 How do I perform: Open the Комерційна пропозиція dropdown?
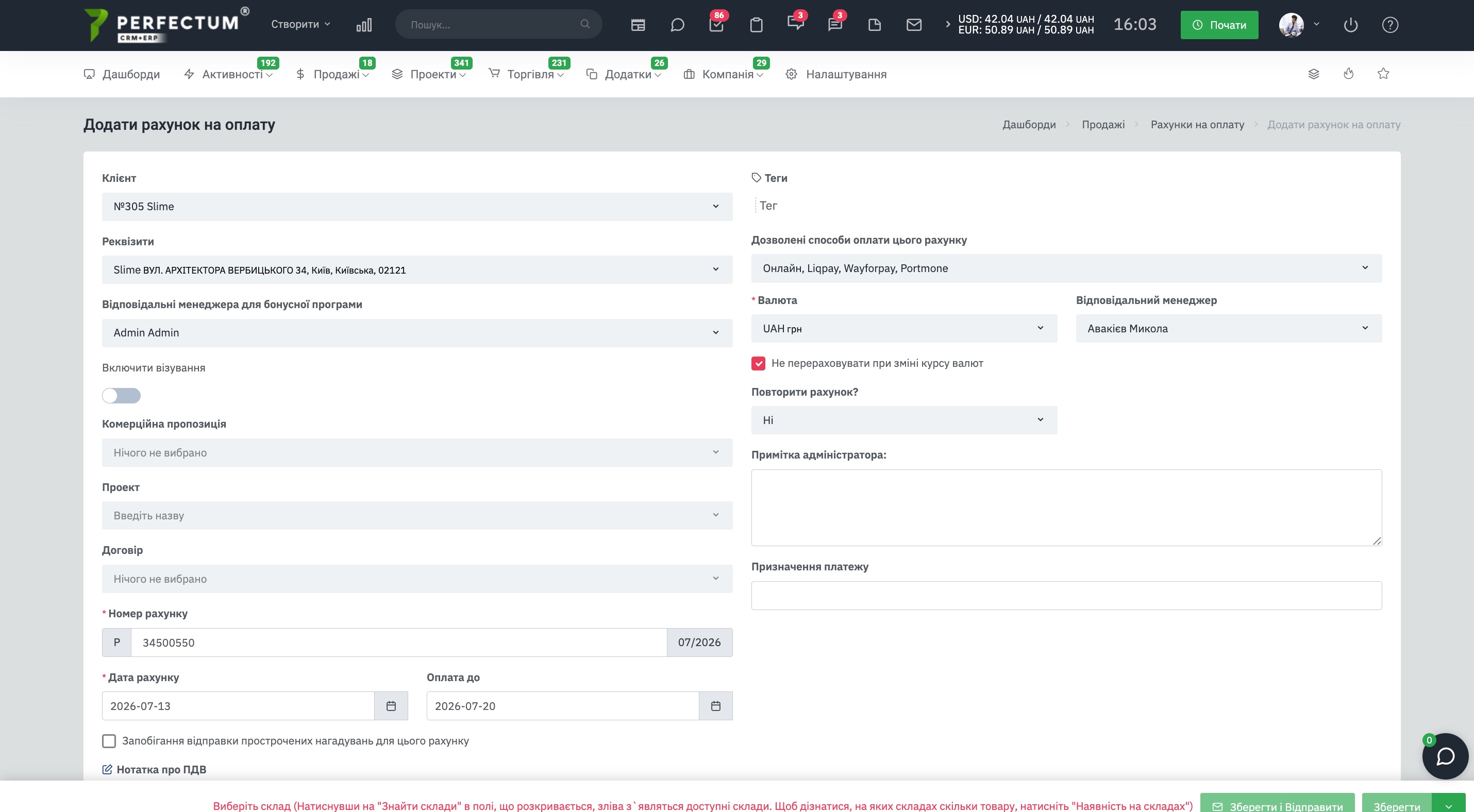pyautogui.click(x=417, y=453)
